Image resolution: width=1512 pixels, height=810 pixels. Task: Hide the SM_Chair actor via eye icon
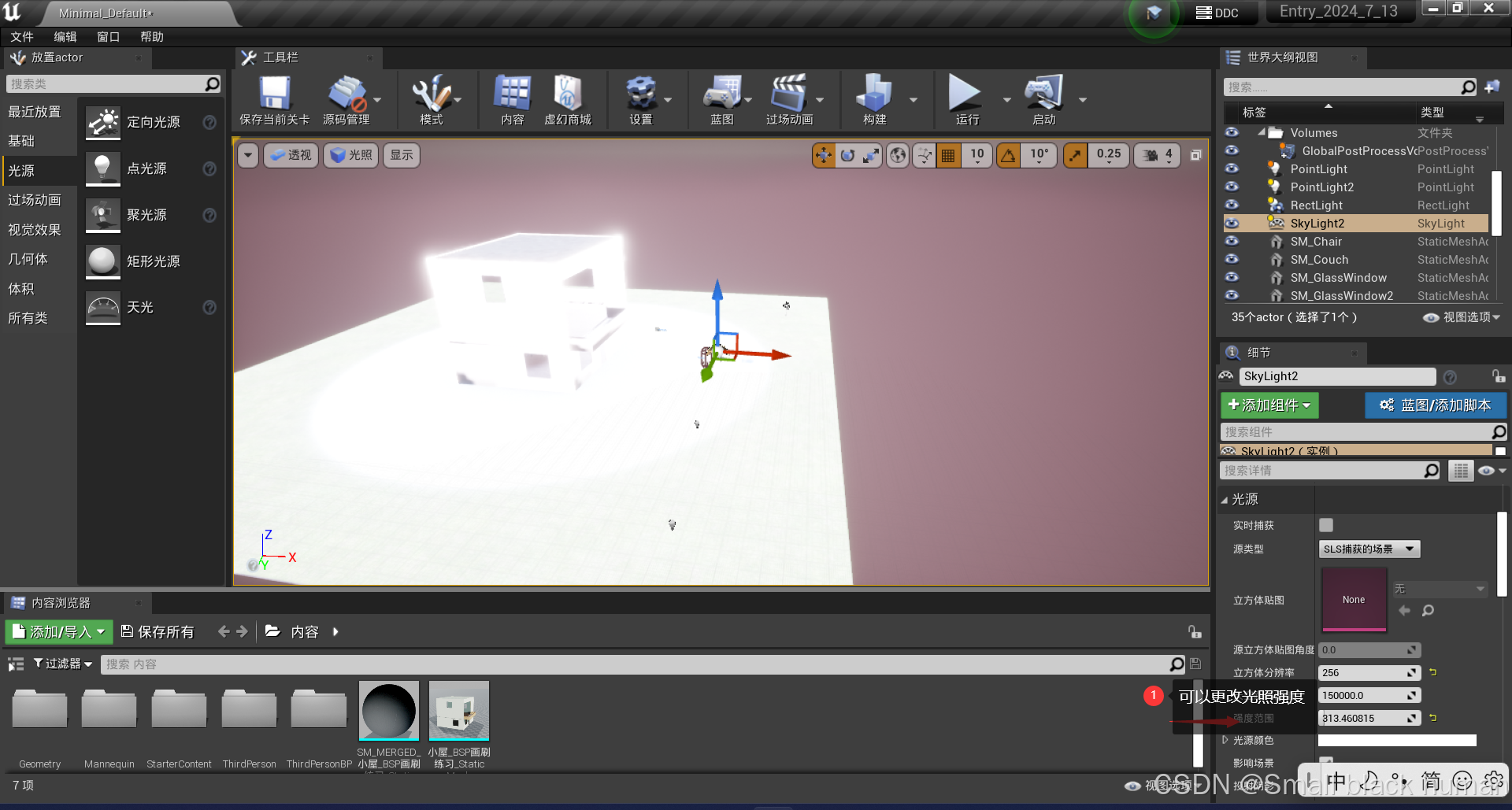pos(1232,242)
